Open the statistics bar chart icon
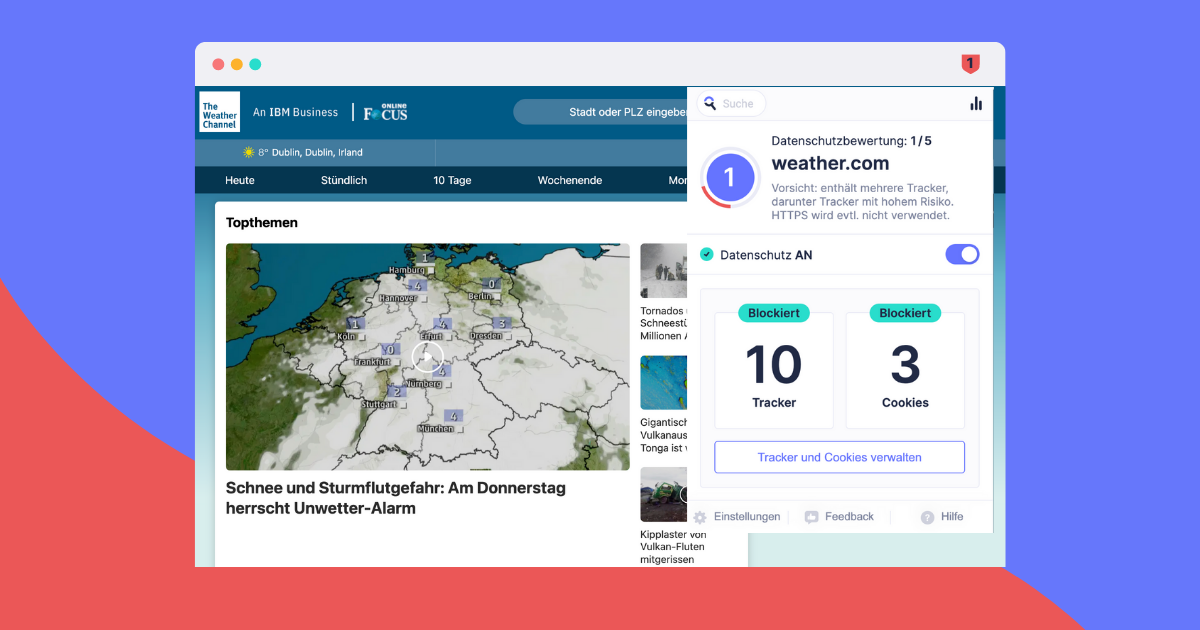Screen dimensions: 1200x630 coord(976,103)
